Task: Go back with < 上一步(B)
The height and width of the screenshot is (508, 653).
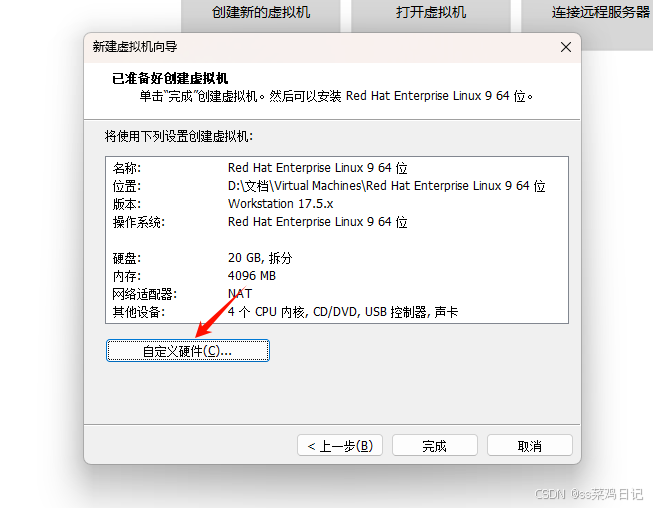Action: click(x=340, y=446)
